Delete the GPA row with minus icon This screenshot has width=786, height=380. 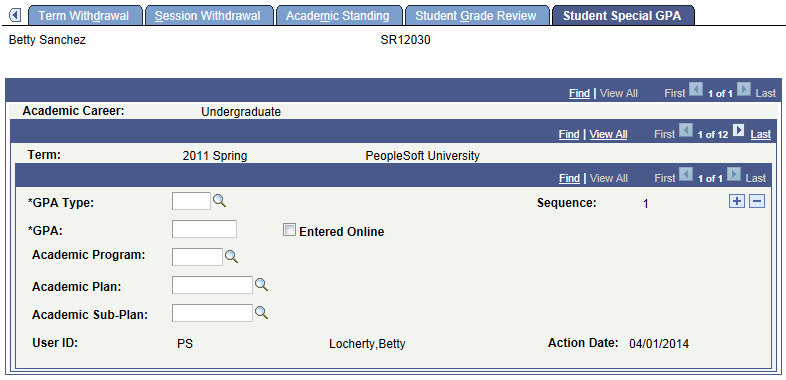click(757, 202)
